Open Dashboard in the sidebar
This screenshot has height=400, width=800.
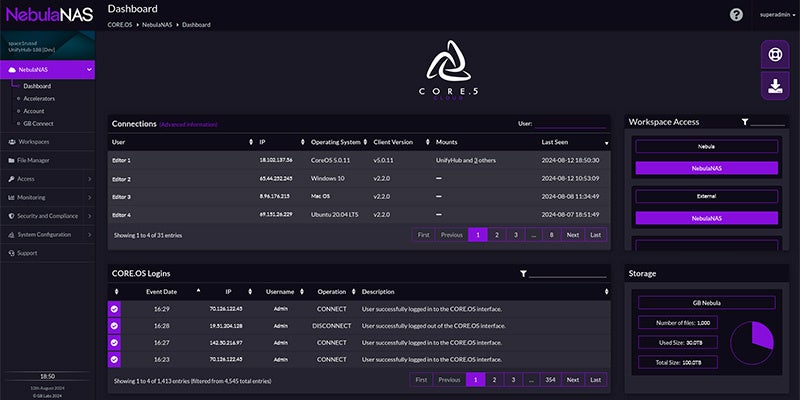pyautogui.click(x=37, y=86)
